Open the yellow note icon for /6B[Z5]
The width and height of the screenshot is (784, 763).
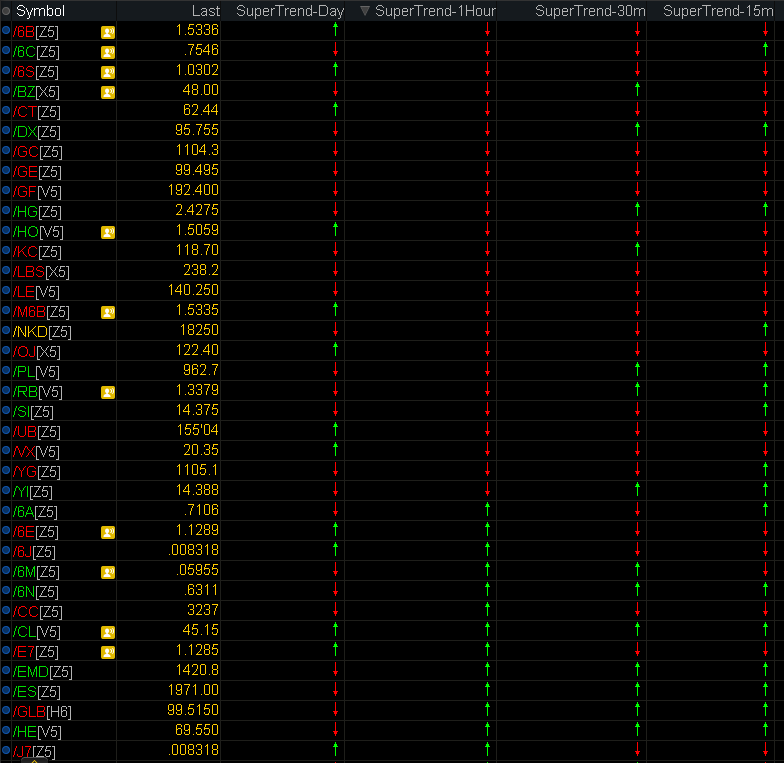point(108,32)
